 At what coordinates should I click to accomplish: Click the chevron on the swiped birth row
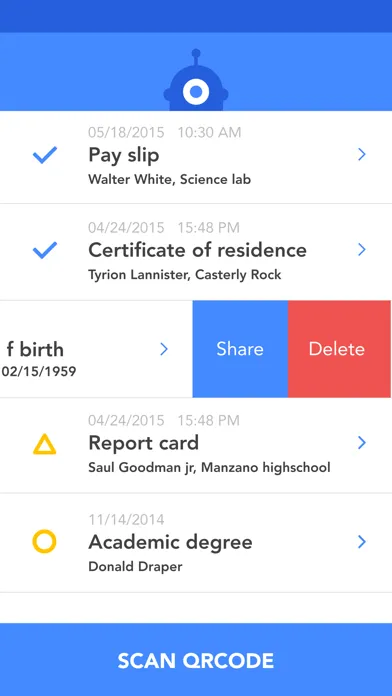[164, 349]
